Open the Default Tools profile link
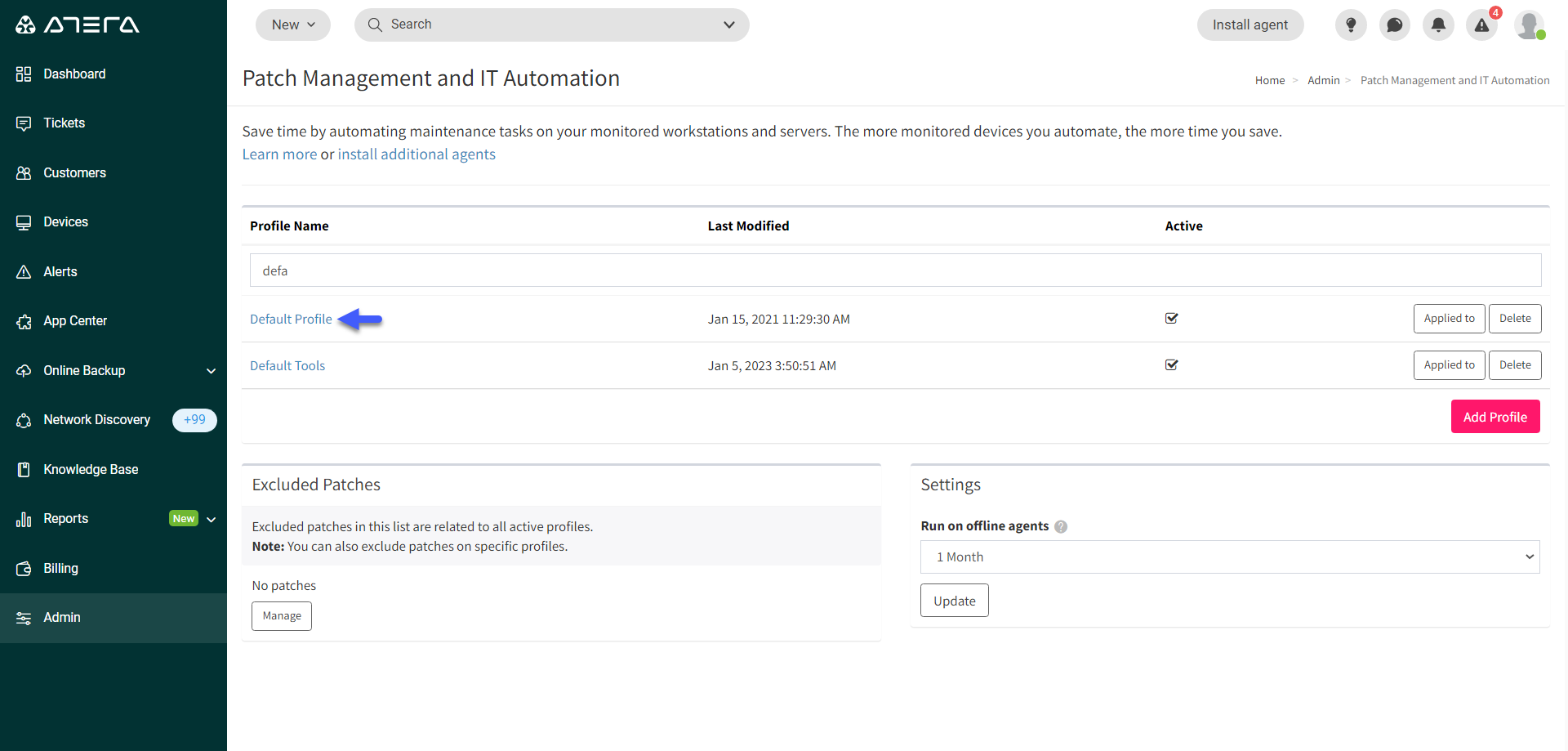 287,366
